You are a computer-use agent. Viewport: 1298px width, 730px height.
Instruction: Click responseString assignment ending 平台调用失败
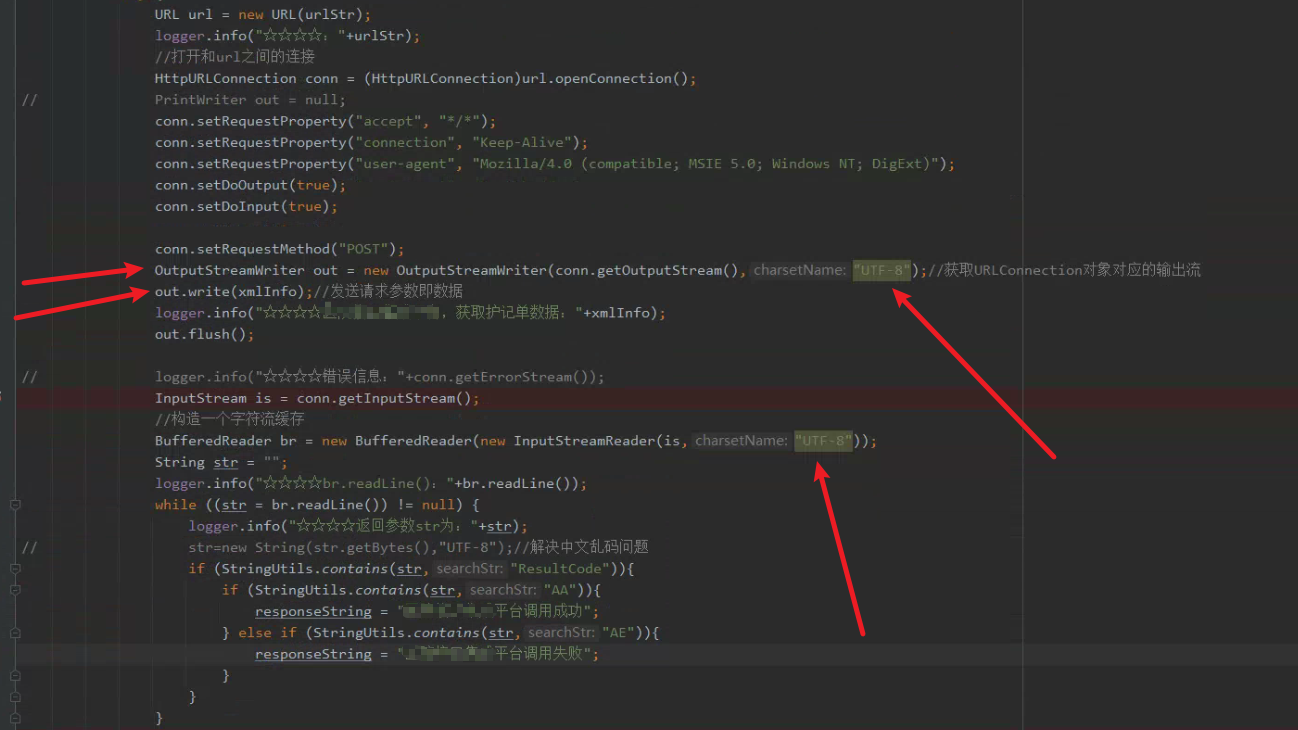427,654
